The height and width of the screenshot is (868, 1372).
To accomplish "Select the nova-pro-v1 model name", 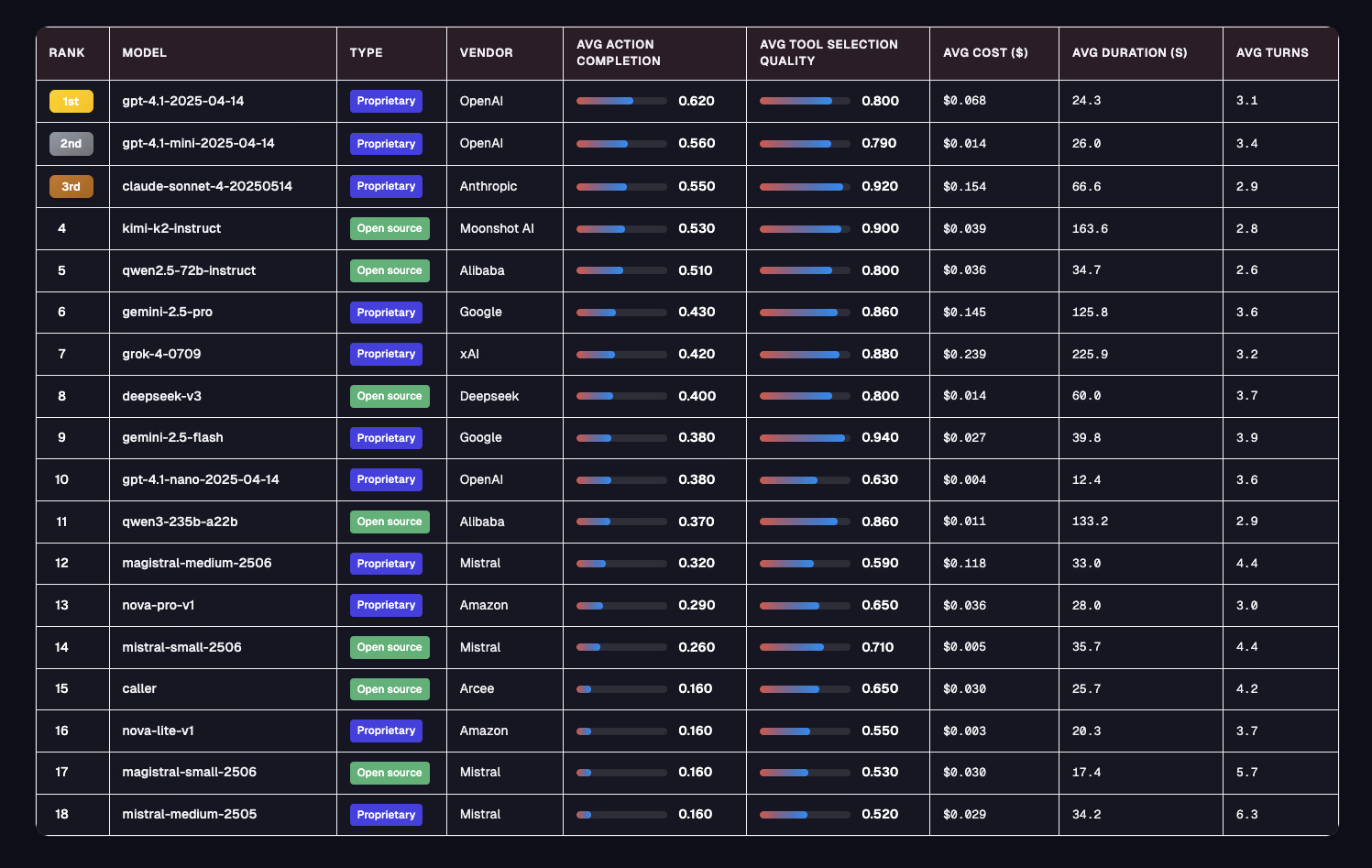I will 159,605.
